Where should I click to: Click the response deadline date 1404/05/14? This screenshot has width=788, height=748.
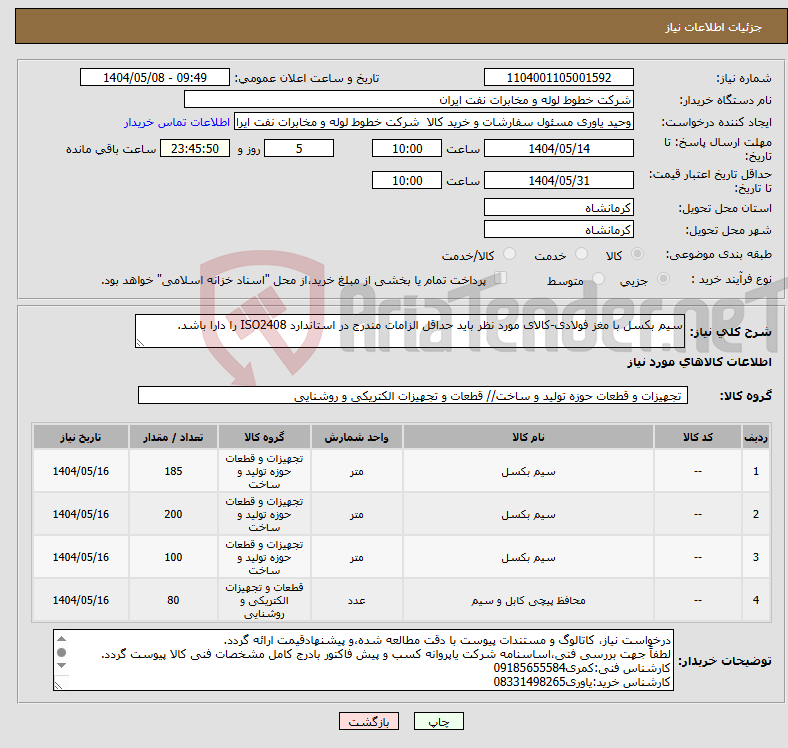[x=559, y=148]
